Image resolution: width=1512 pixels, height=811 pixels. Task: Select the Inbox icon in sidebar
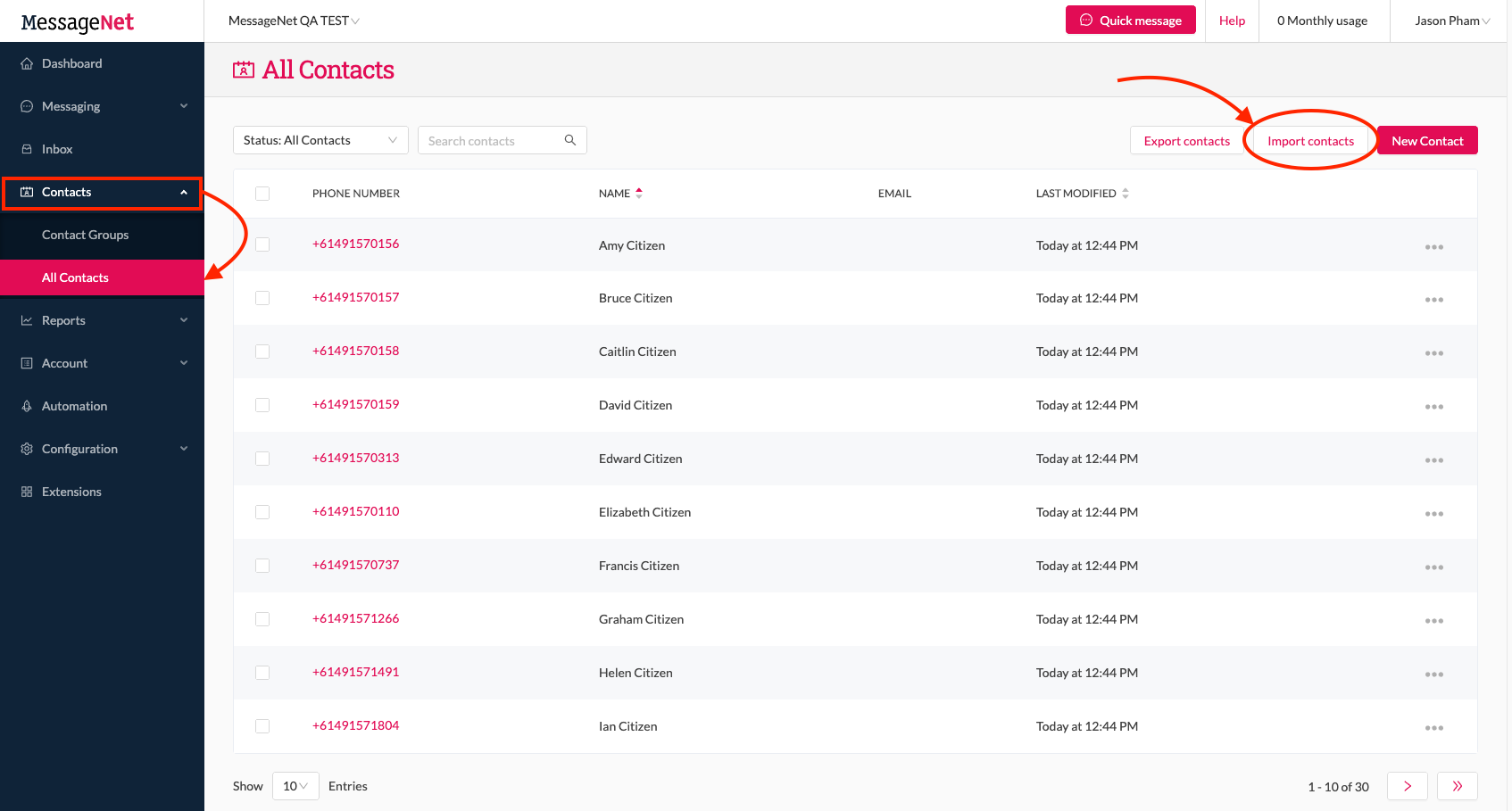(x=27, y=149)
